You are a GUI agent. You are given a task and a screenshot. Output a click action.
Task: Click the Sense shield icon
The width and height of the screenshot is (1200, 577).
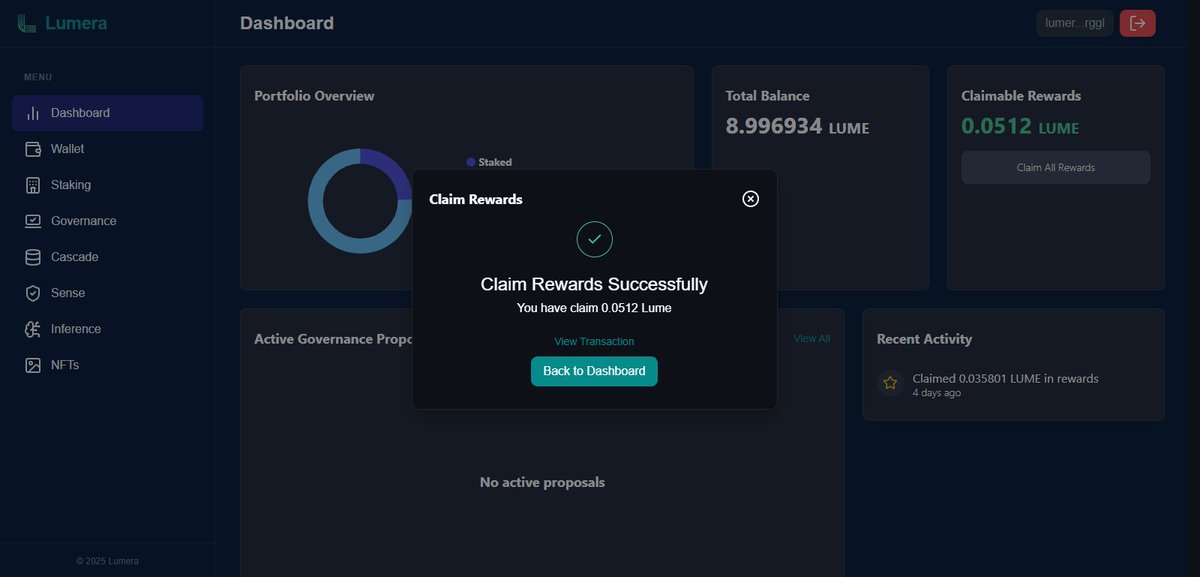33,293
